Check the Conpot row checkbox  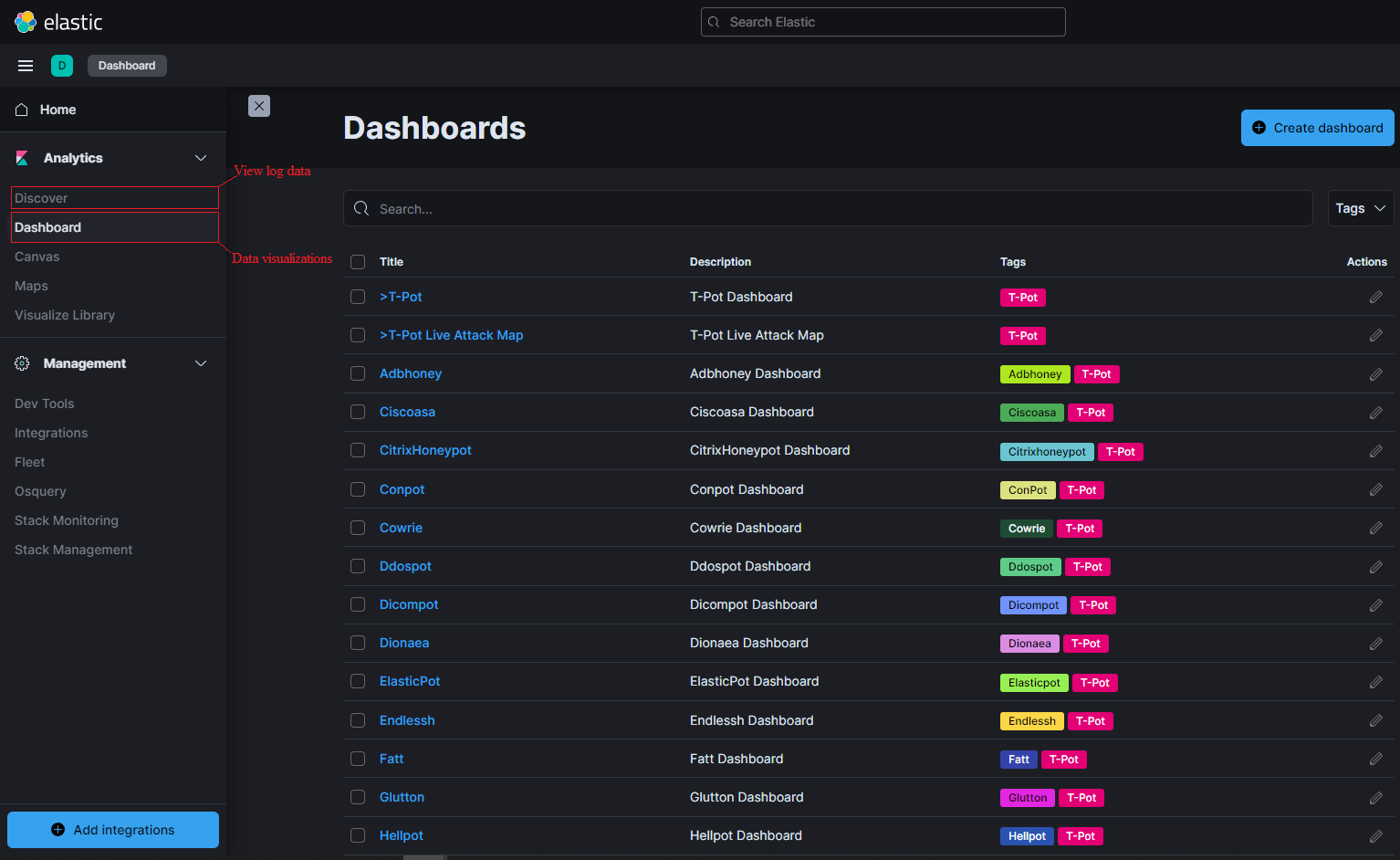click(358, 489)
